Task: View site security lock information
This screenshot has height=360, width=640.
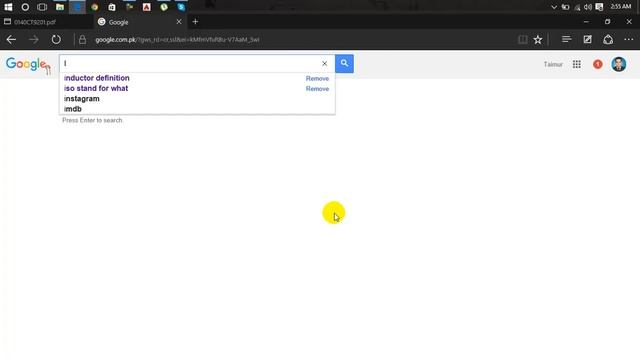Action: (x=82, y=40)
